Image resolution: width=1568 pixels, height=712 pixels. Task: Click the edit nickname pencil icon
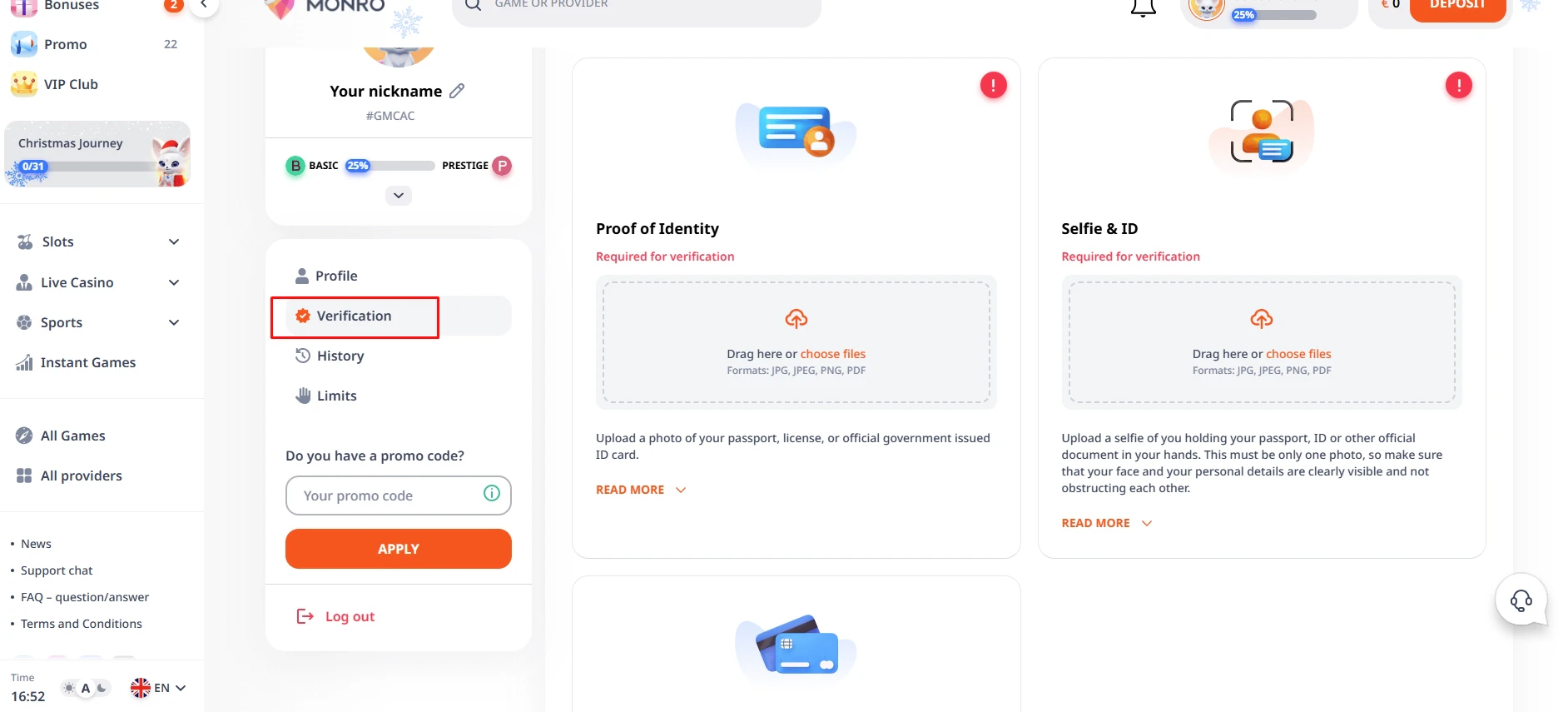pos(457,91)
